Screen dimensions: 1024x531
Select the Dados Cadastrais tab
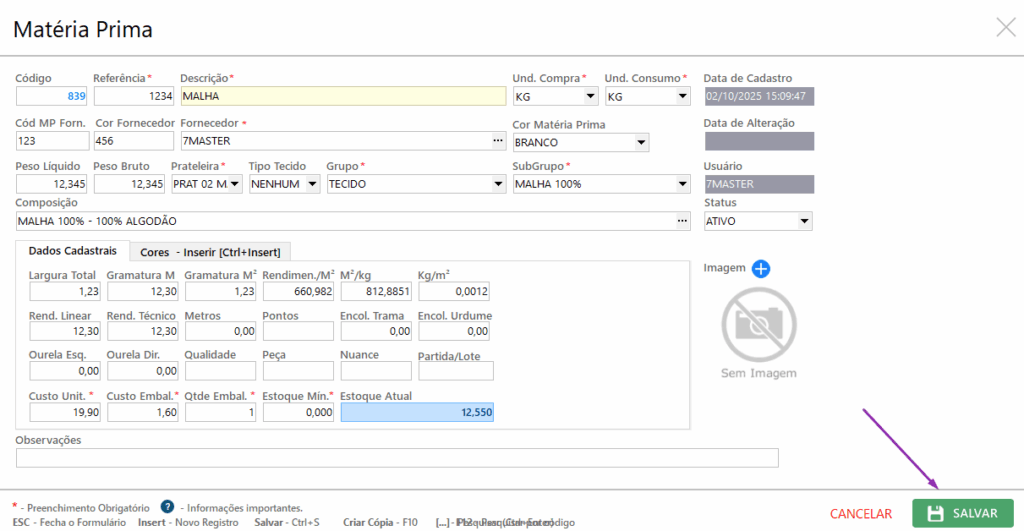73,251
